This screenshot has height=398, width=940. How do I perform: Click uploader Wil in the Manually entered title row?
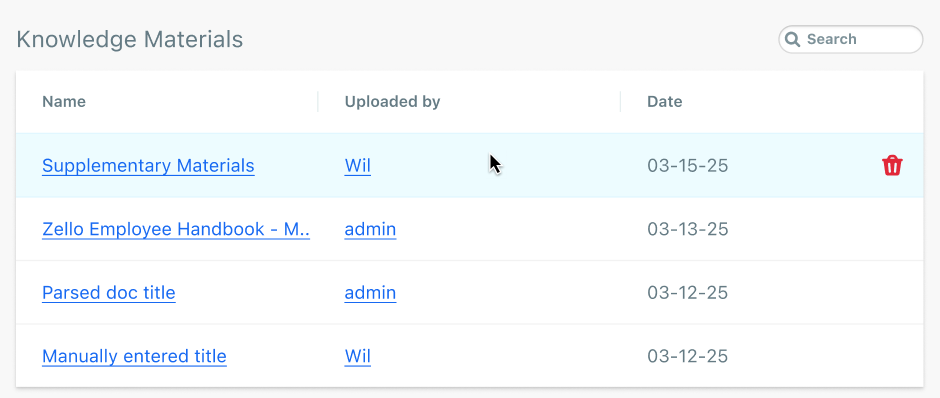tap(357, 357)
